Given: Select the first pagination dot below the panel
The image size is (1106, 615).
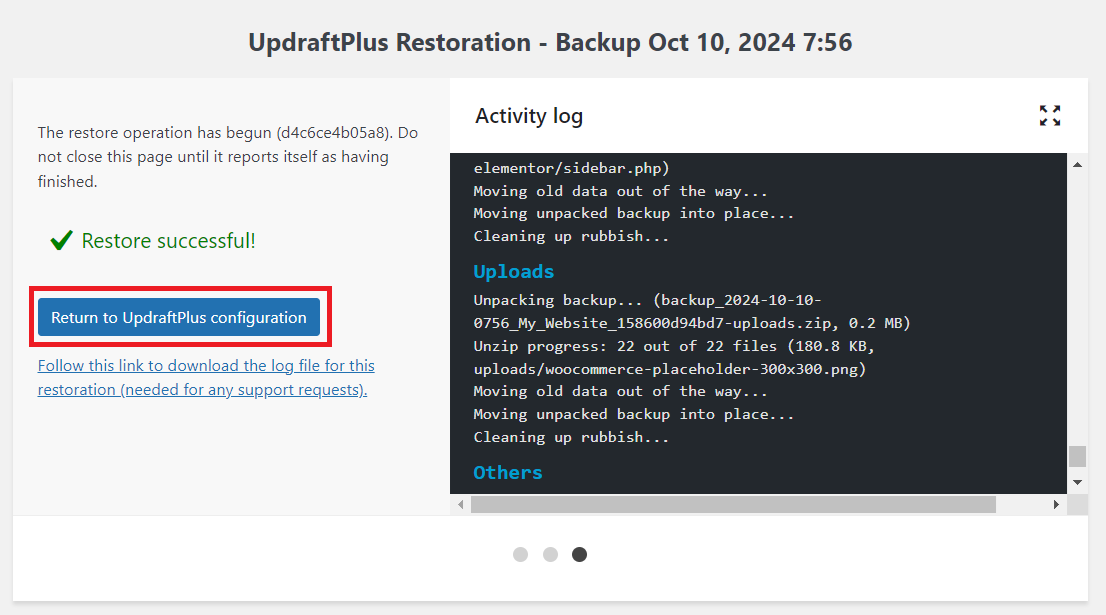Looking at the screenshot, I should (521, 554).
